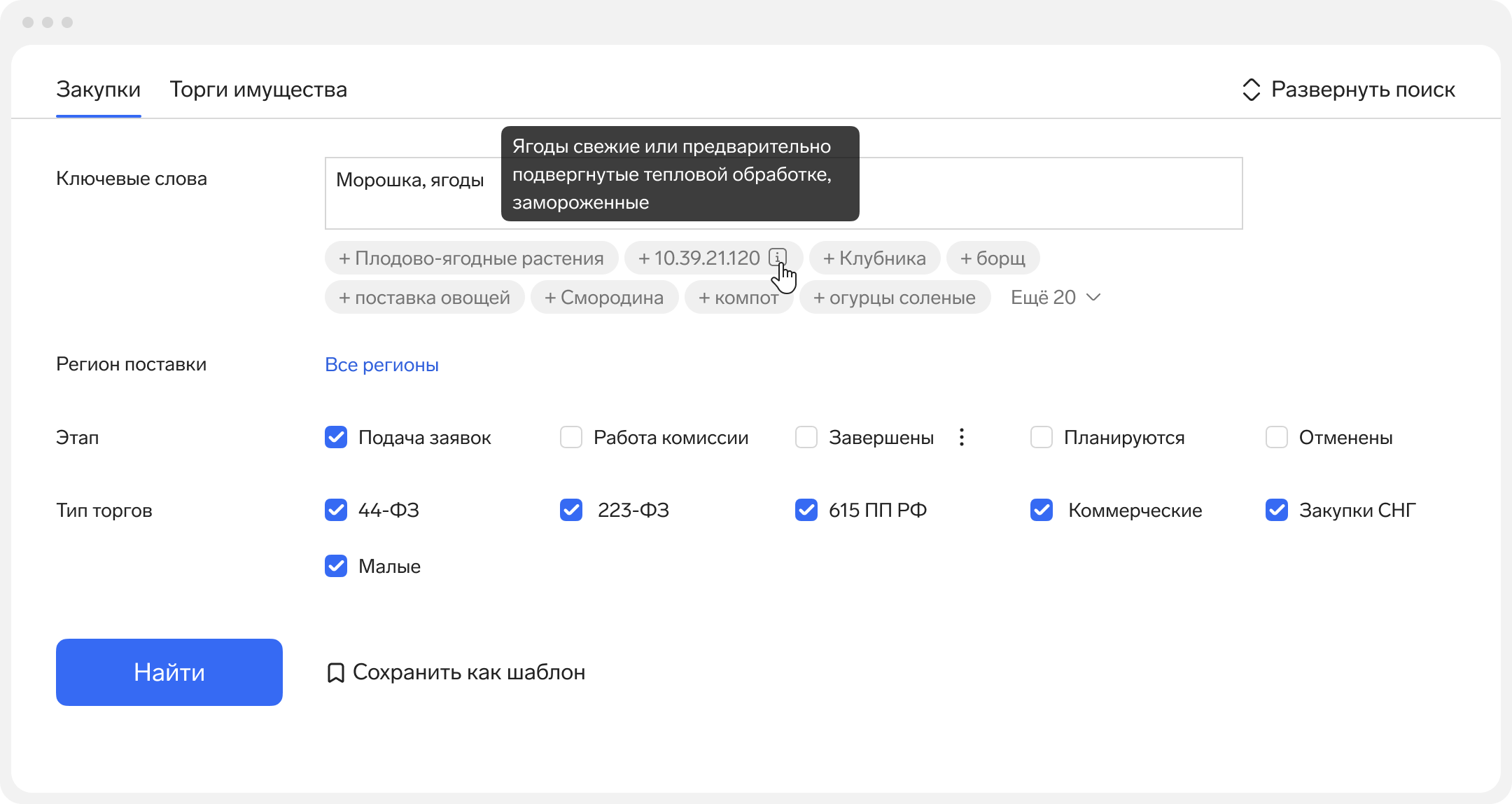Add the Плодово-ягодные растения keyword chip
The image size is (1512, 804).
471,258
